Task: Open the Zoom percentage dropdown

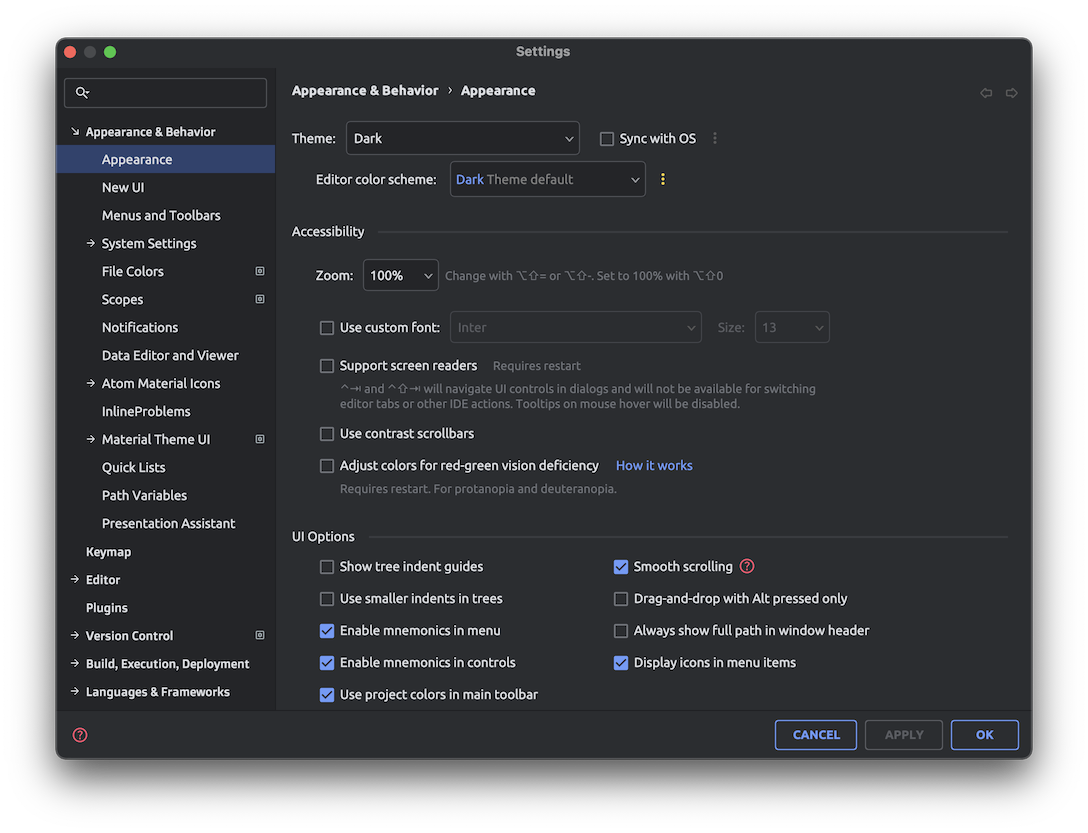Action: [x=400, y=274]
